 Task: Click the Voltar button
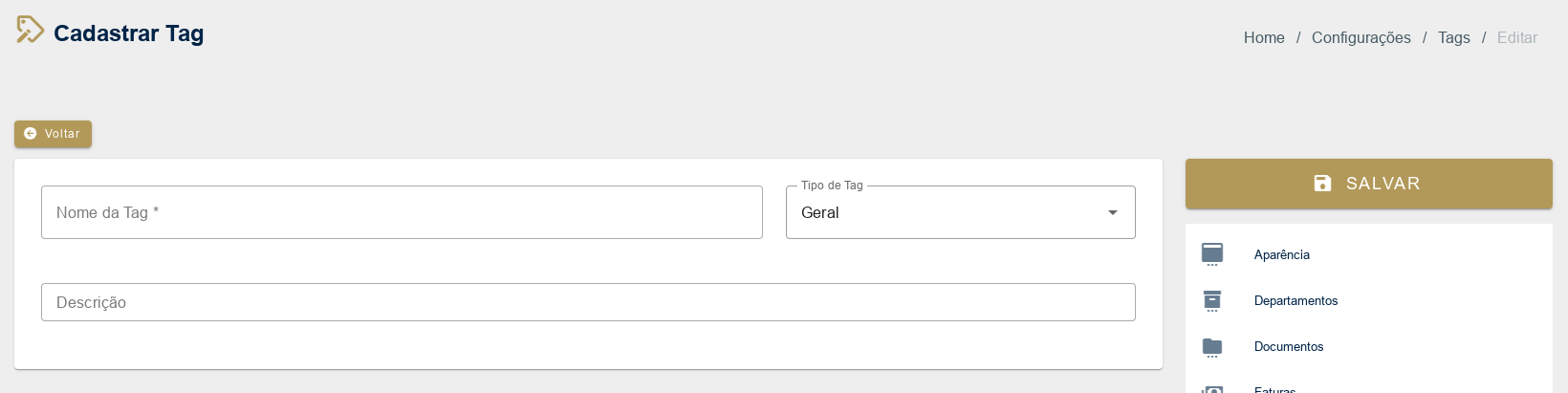(53, 134)
